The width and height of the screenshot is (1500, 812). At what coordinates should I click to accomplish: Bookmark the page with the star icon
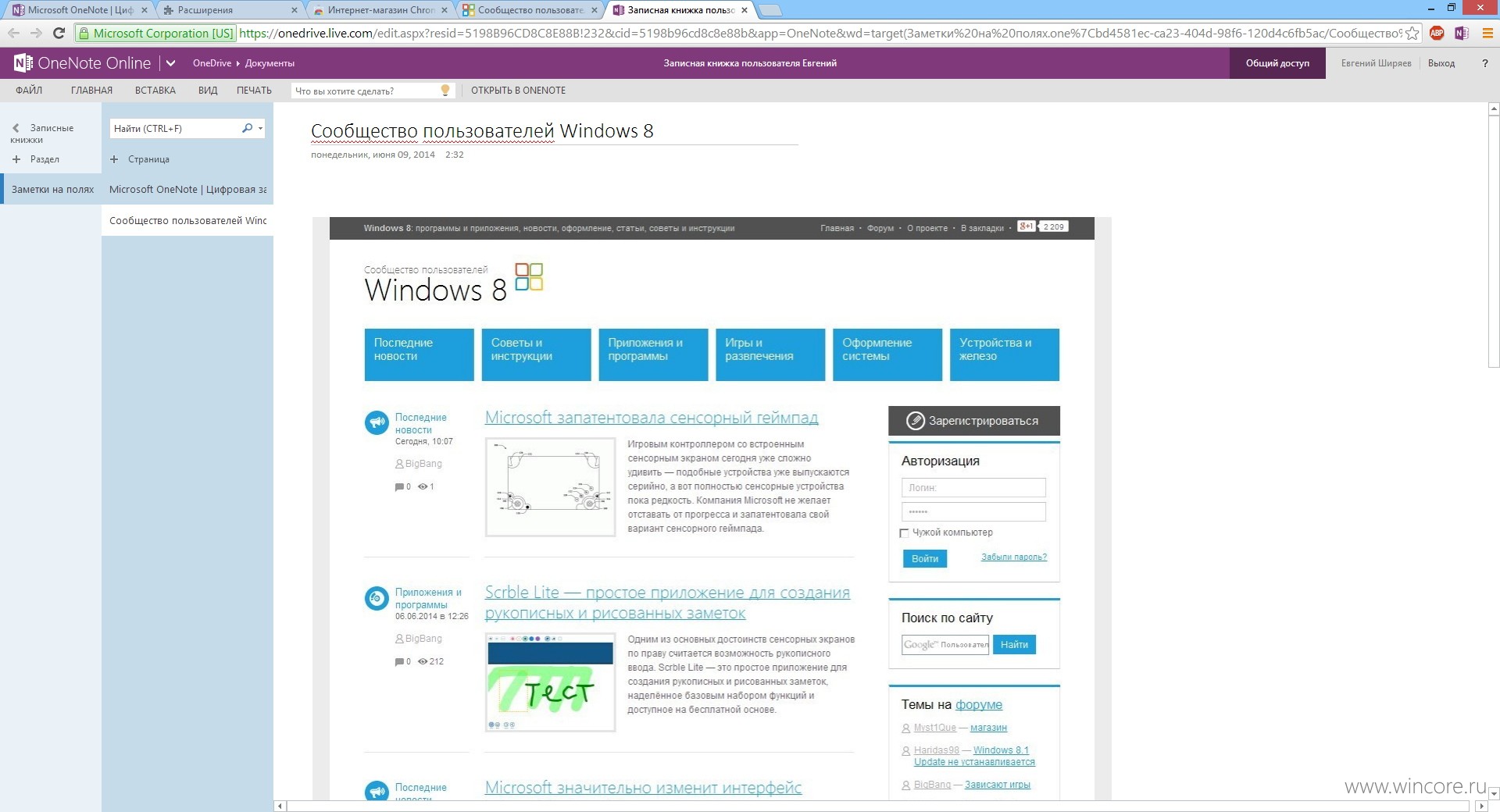1412,33
